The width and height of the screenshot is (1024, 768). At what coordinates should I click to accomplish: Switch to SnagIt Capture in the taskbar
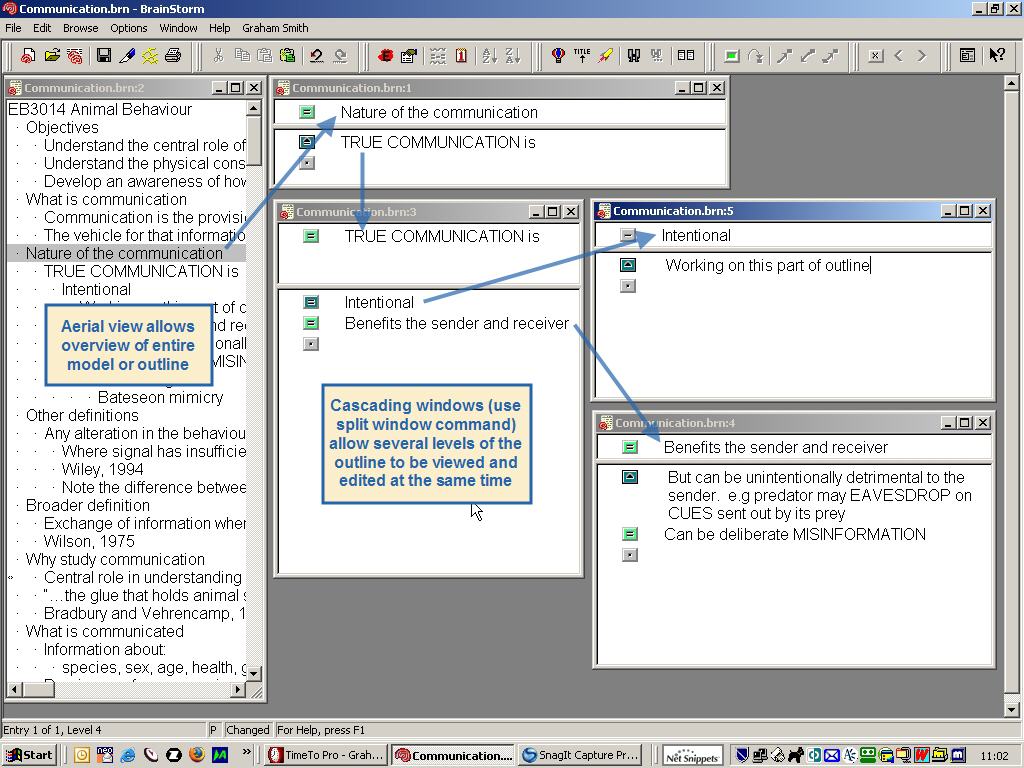580,755
